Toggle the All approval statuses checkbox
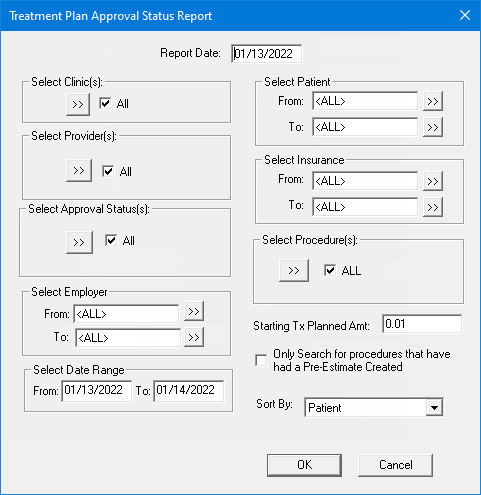The height and width of the screenshot is (495, 481). [111, 240]
